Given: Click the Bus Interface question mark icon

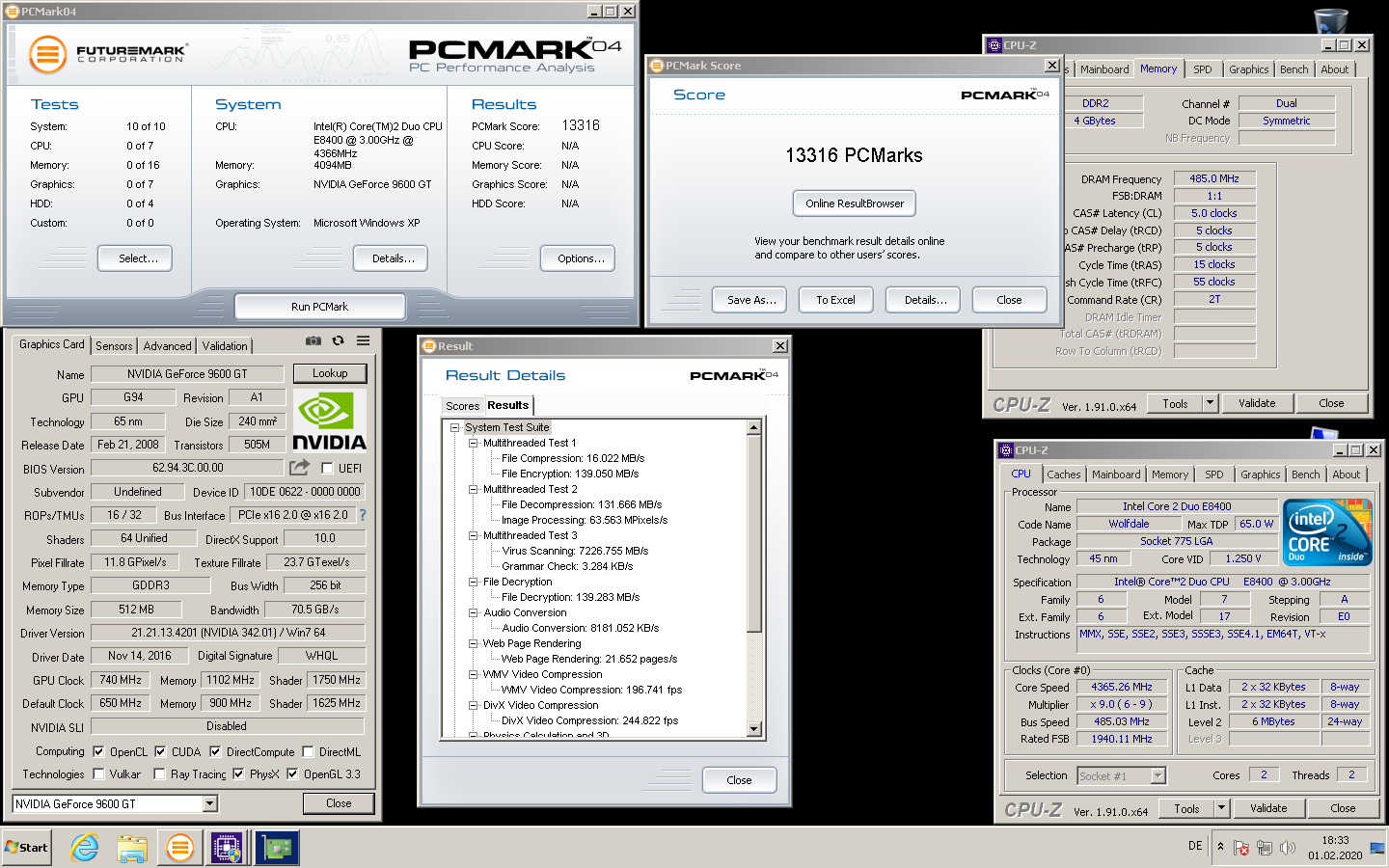Looking at the screenshot, I should pyautogui.click(x=363, y=515).
